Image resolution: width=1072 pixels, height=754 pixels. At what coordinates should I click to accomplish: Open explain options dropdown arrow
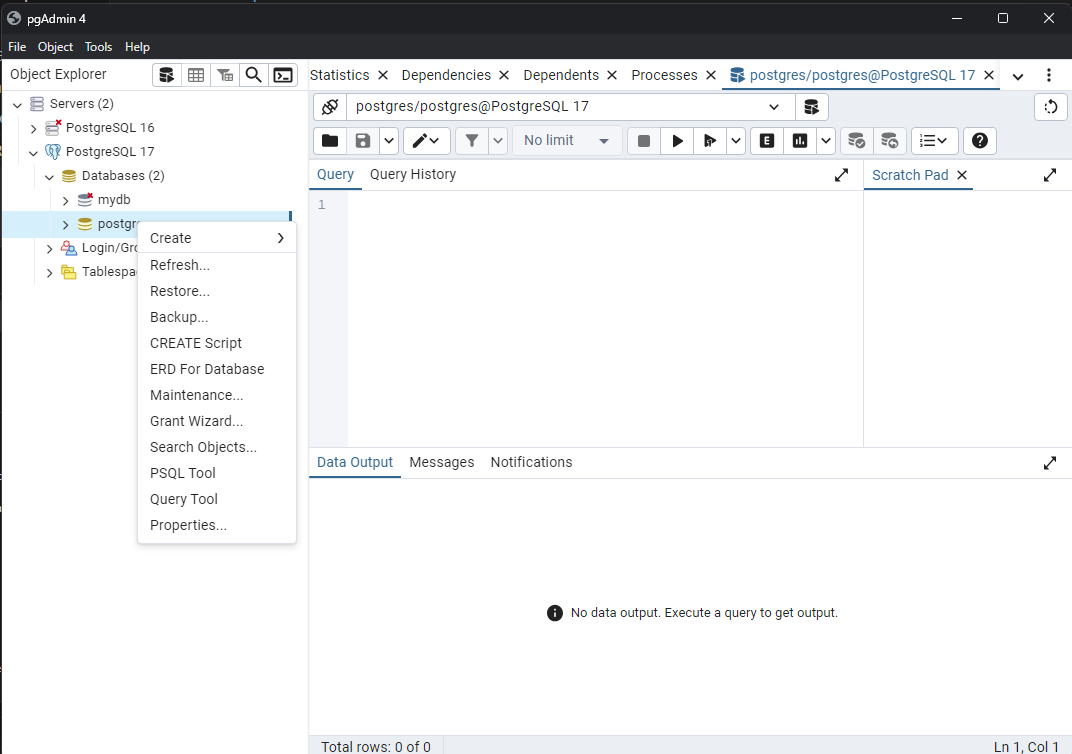click(826, 141)
